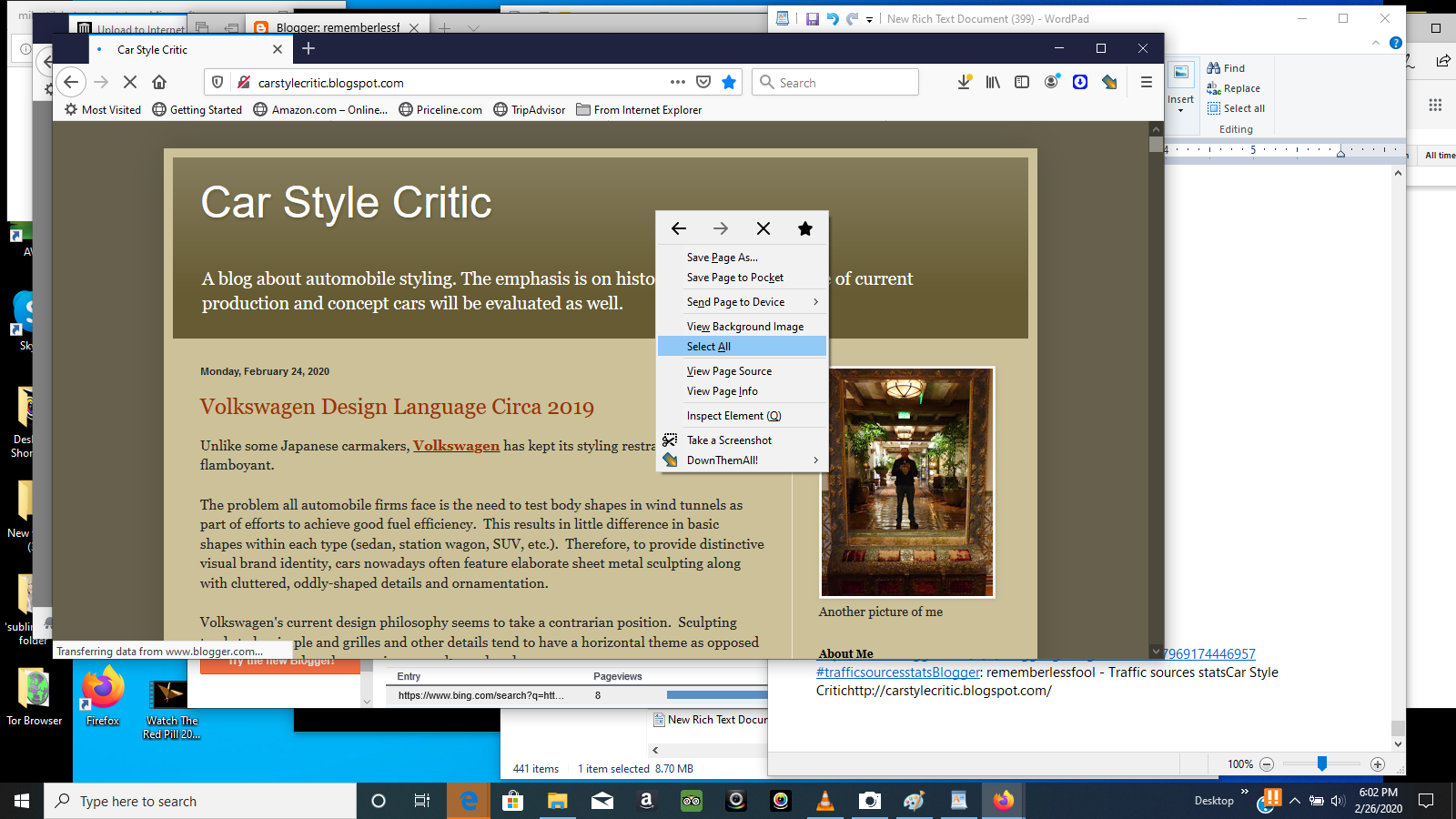Choose Save Page to Pocket menu entry

742,278
